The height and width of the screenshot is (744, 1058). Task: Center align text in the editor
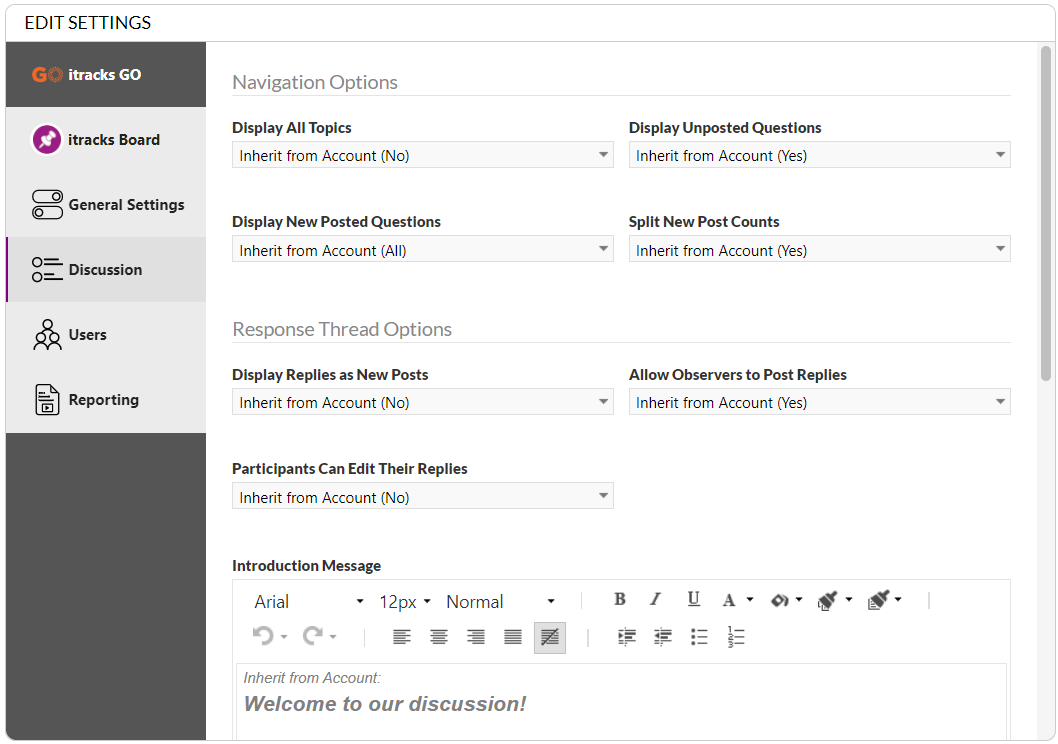439,637
